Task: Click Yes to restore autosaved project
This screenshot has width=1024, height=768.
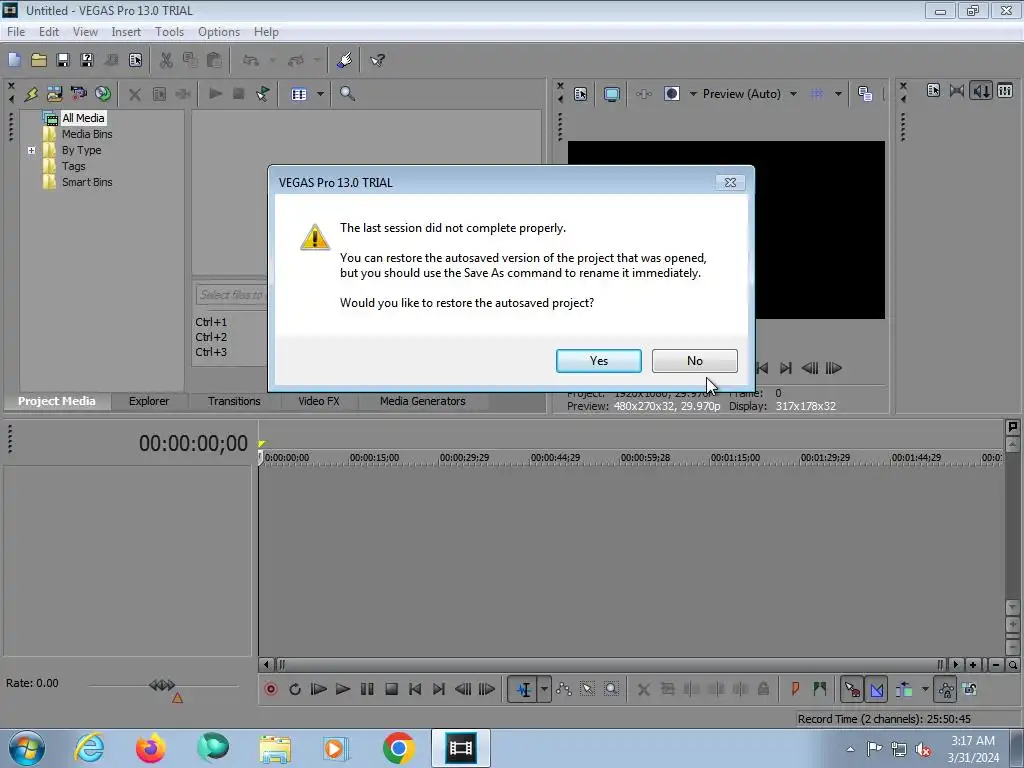Action: (599, 360)
